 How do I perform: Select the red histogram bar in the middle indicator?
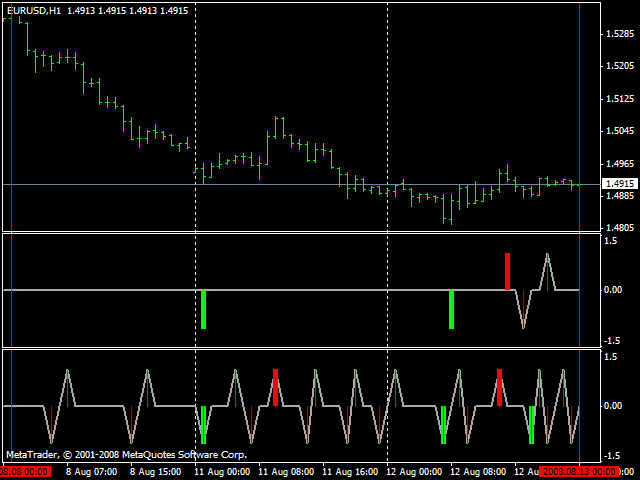tap(507, 271)
